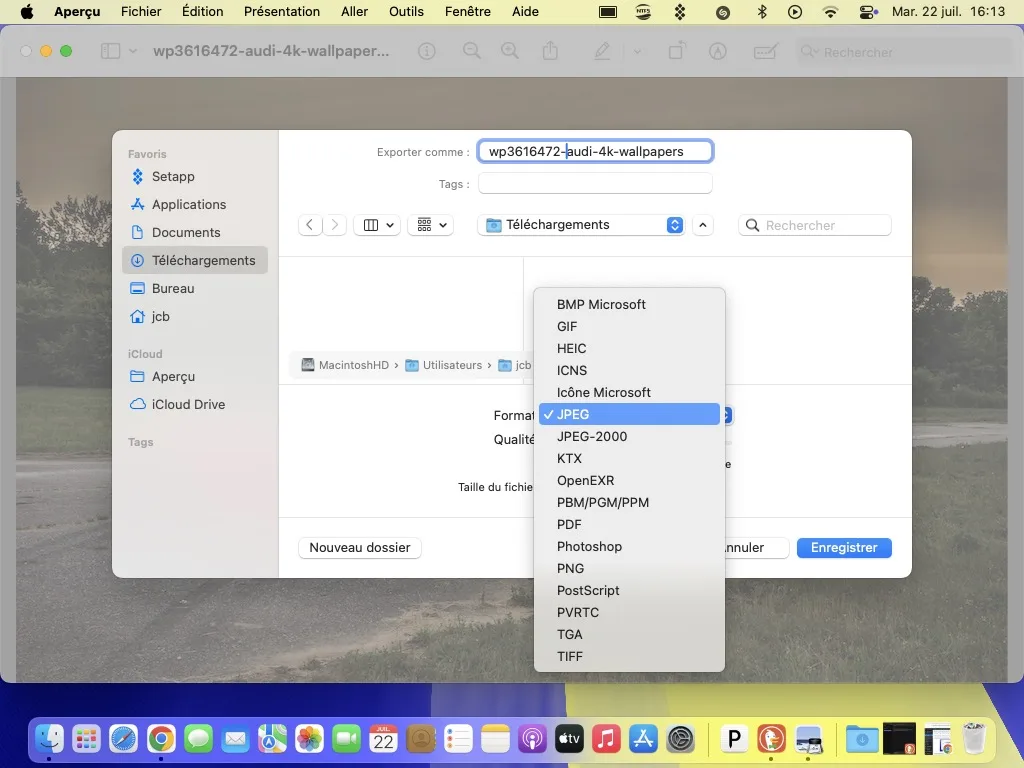This screenshot has height=768, width=1024.
Task: Select Icône Microsoft format
Action: pos(629,392)
